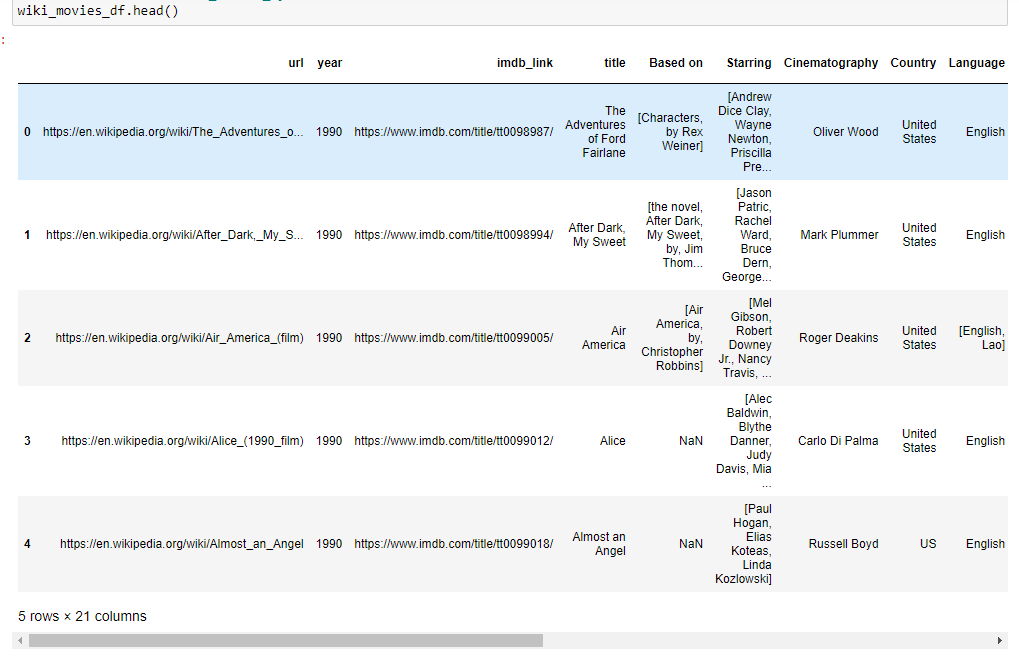This screenshot has height=658, width=1019.
Task: Click the 'Cinematography' column header
Action: [x=831, y=63]
